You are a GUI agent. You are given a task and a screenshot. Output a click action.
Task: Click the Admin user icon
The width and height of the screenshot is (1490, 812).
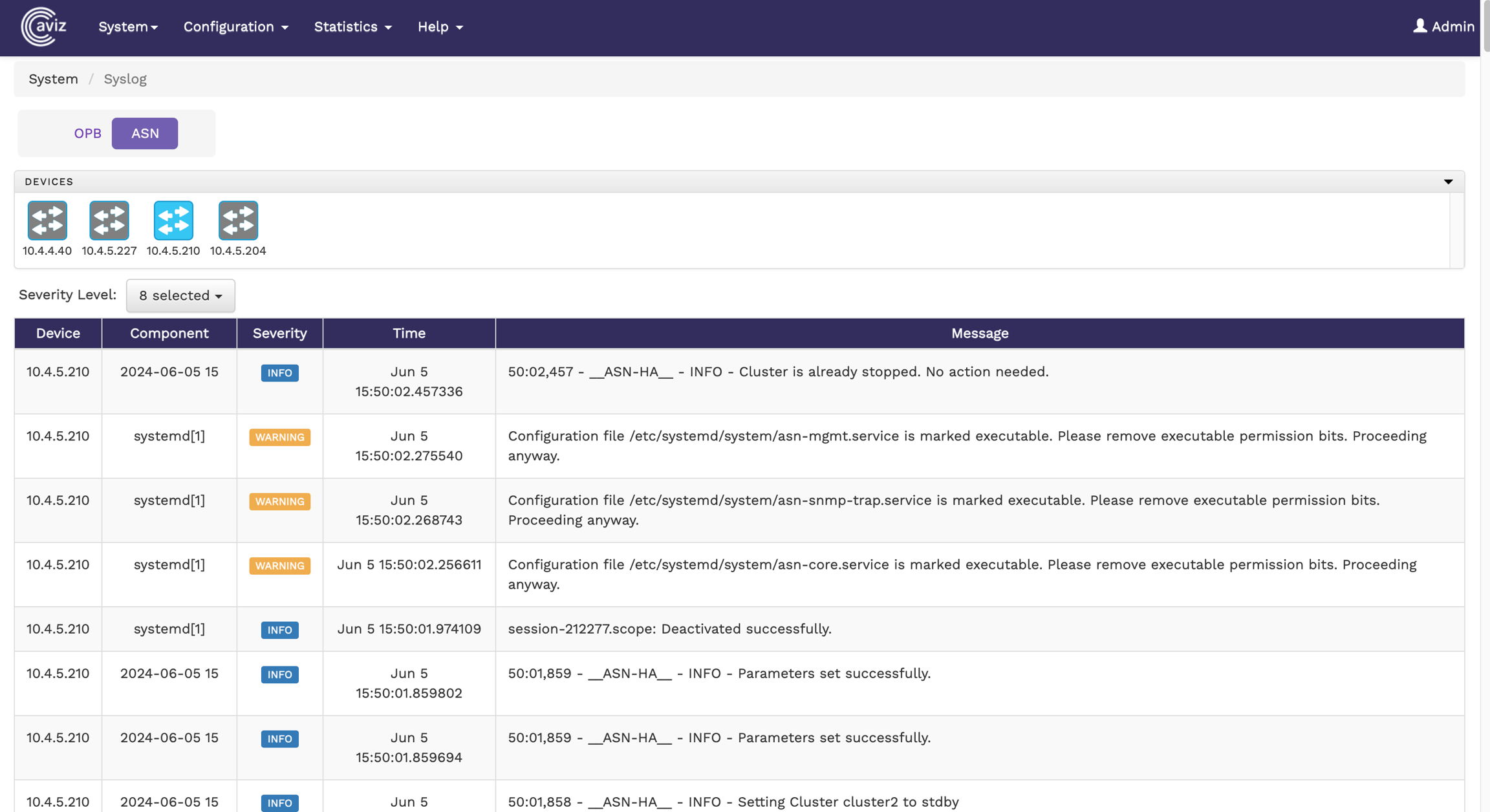pyautogui.click(x=1420, y=26)
